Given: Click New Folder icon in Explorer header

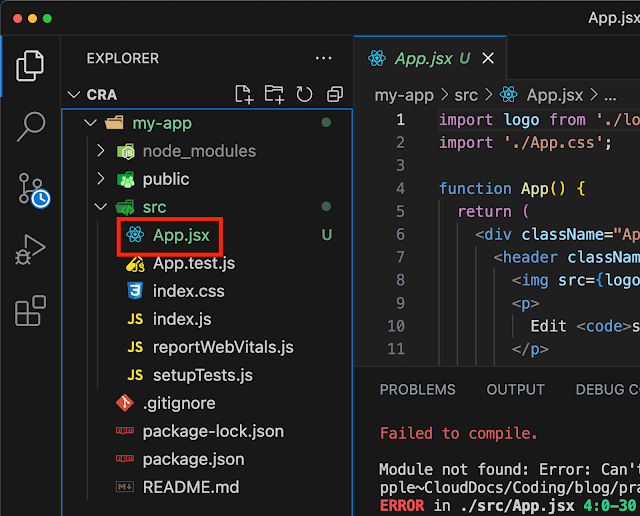Looking at the screenshot, I should (x=273, y=95).
